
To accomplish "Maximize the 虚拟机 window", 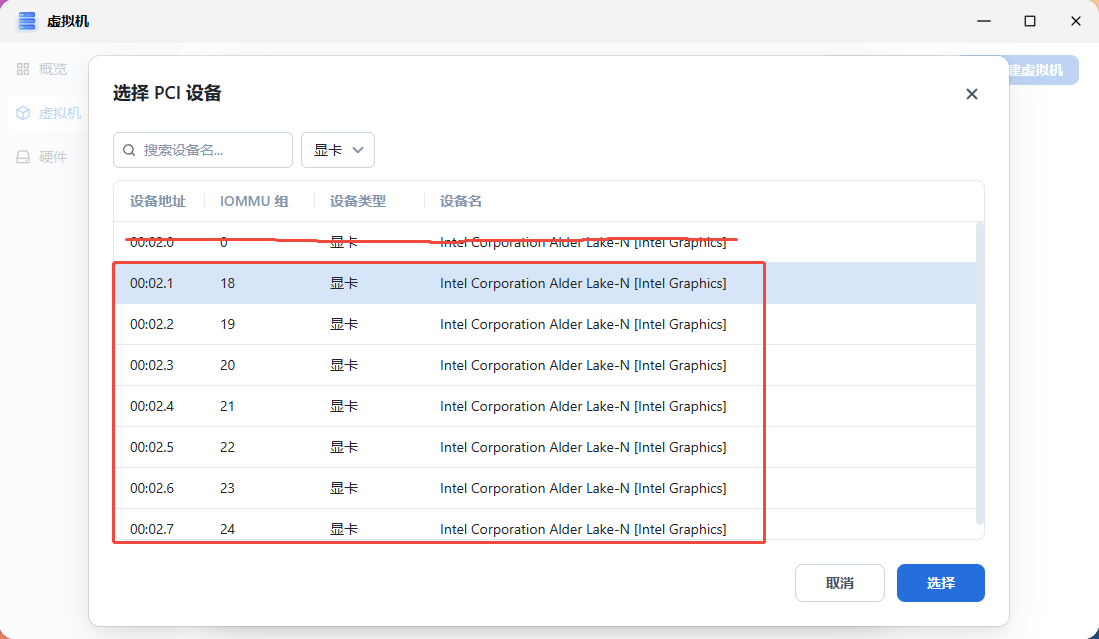I will coord(1030,21).
